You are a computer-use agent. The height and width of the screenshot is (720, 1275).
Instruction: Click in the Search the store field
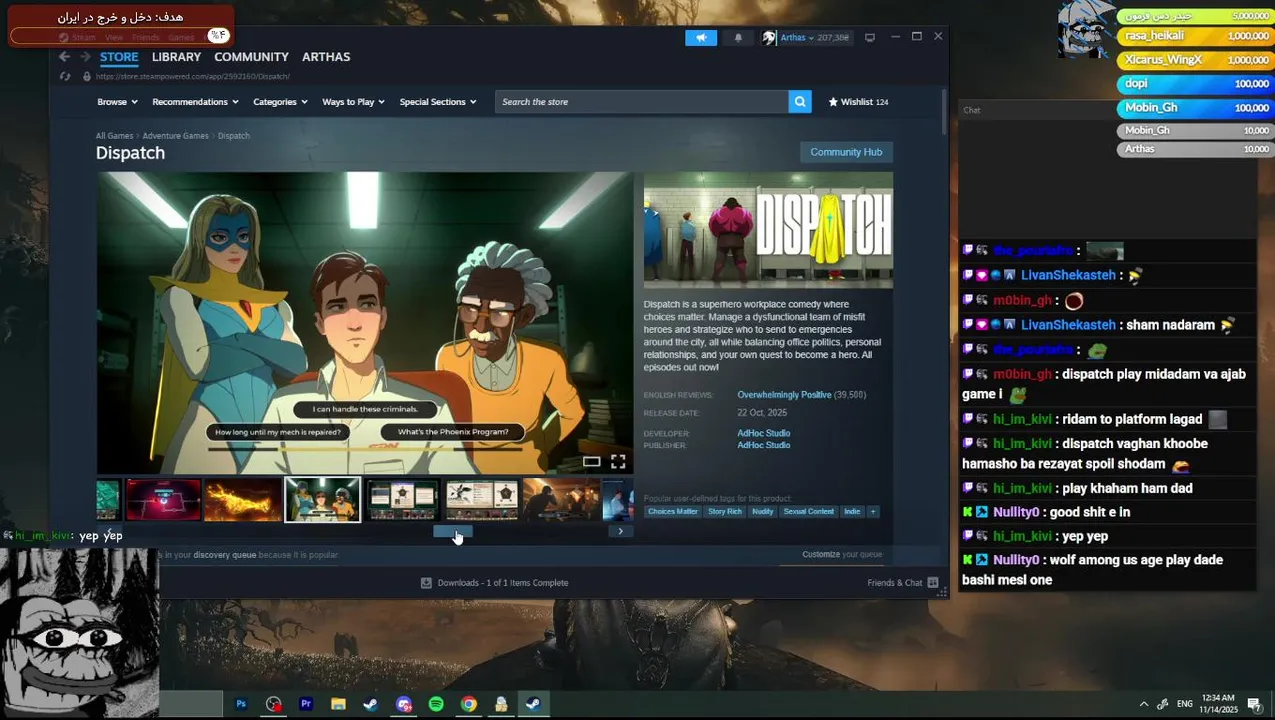[641, 102]
